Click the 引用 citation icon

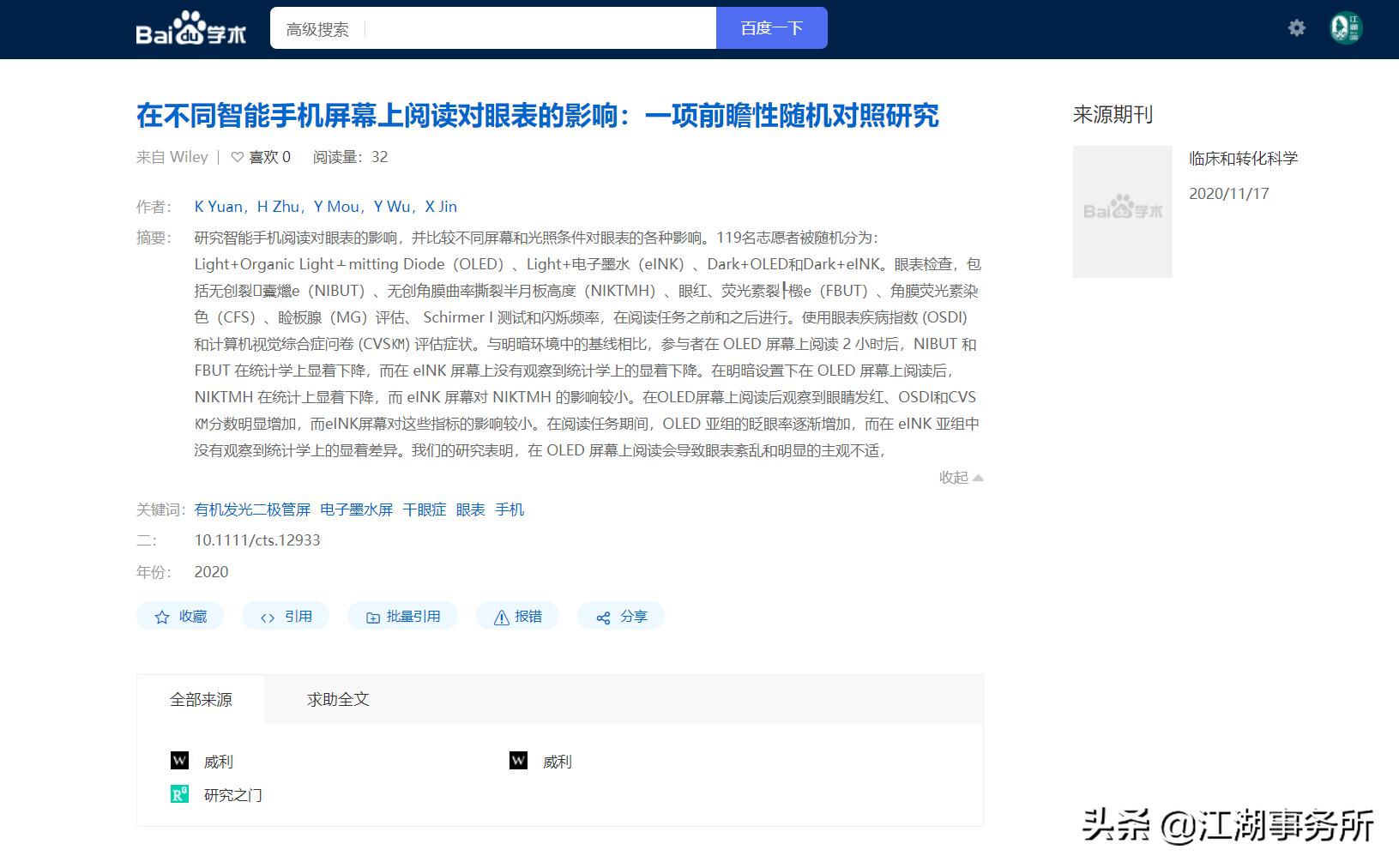pos(267,616)
